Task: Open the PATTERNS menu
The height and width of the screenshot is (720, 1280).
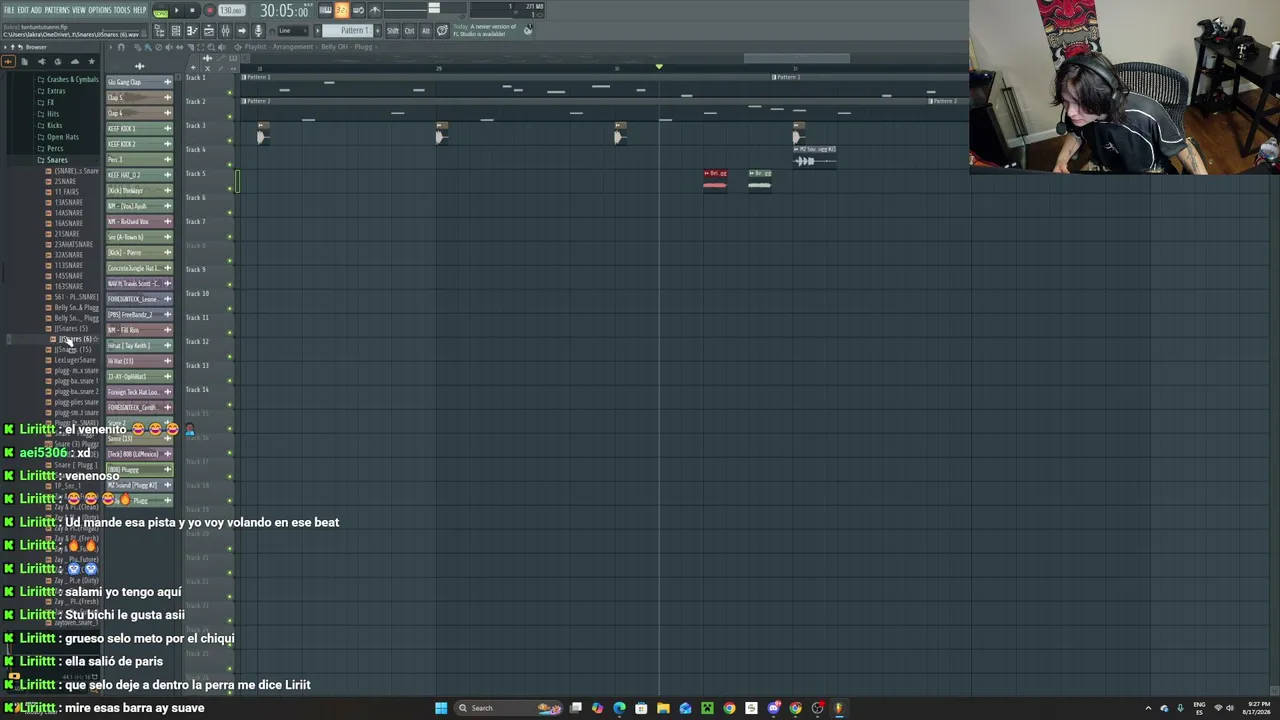Action: tap(57, 10)
